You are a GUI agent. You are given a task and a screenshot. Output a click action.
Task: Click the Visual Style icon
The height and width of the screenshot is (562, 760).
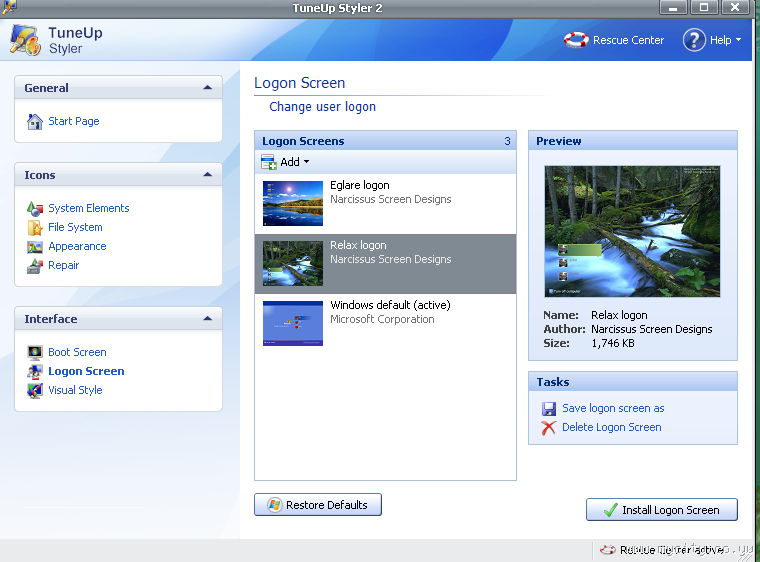(x=35, y=390)
